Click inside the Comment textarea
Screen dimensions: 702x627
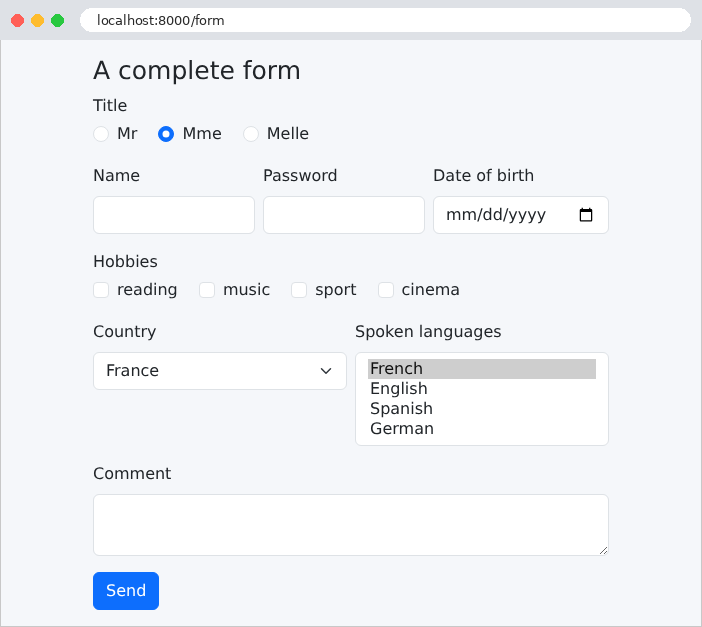coord(351,525)
